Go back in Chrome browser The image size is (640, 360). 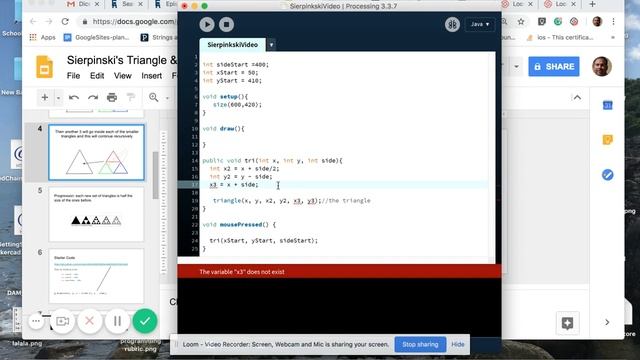33,22
